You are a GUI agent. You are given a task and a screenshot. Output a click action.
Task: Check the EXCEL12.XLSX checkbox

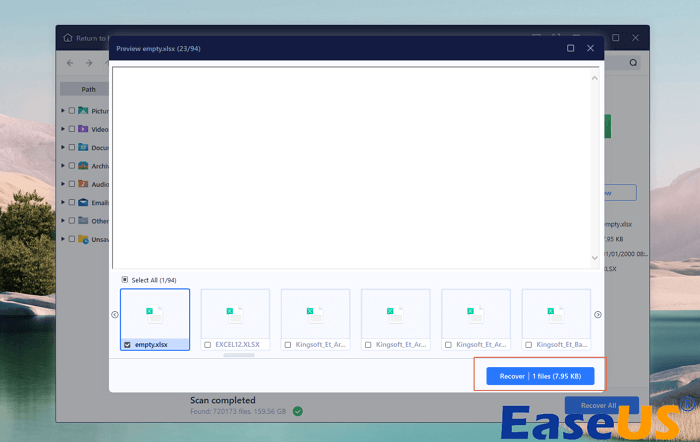tap(208, 345)
